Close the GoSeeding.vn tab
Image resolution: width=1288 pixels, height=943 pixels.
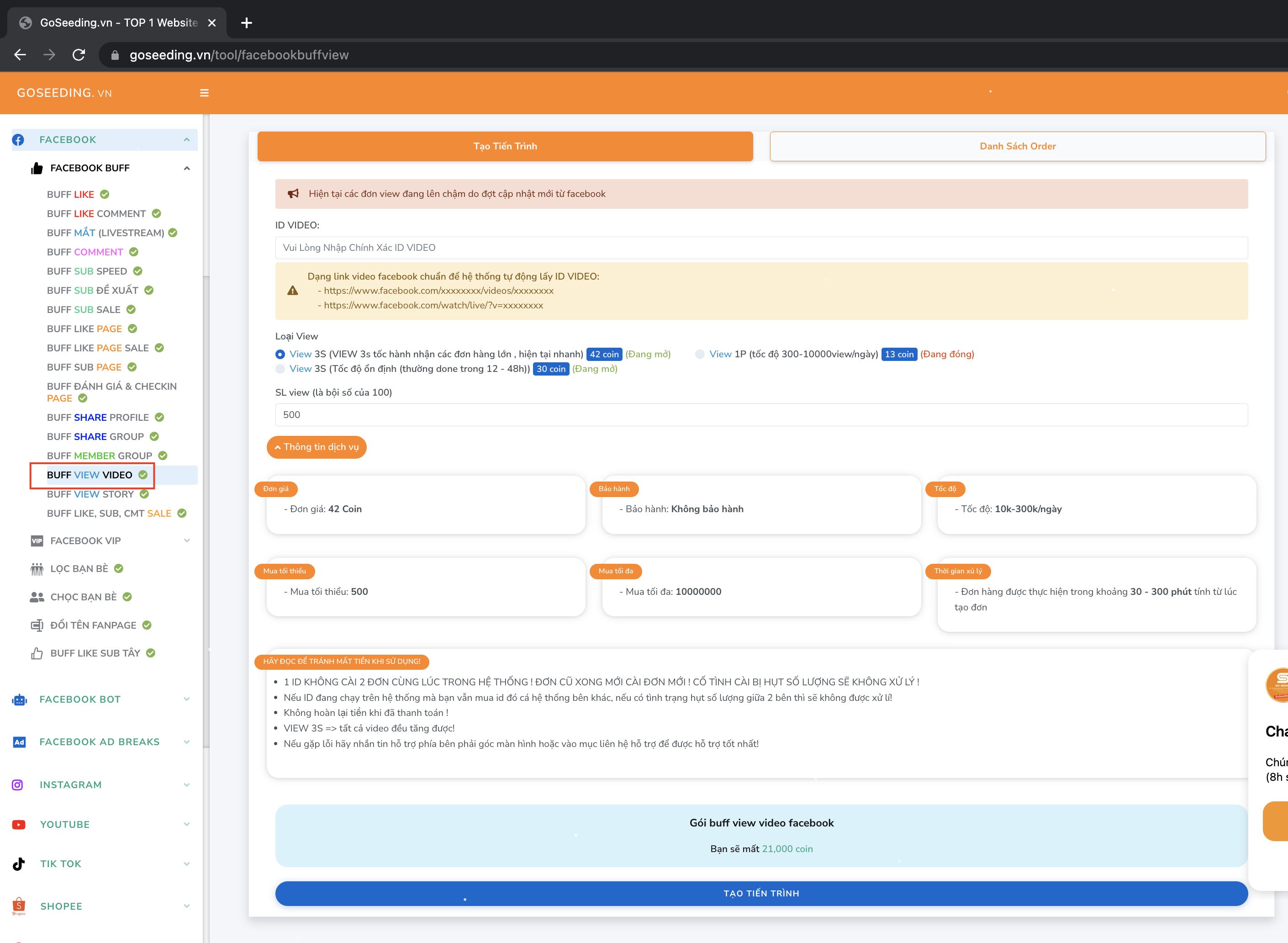pos(212,23)
